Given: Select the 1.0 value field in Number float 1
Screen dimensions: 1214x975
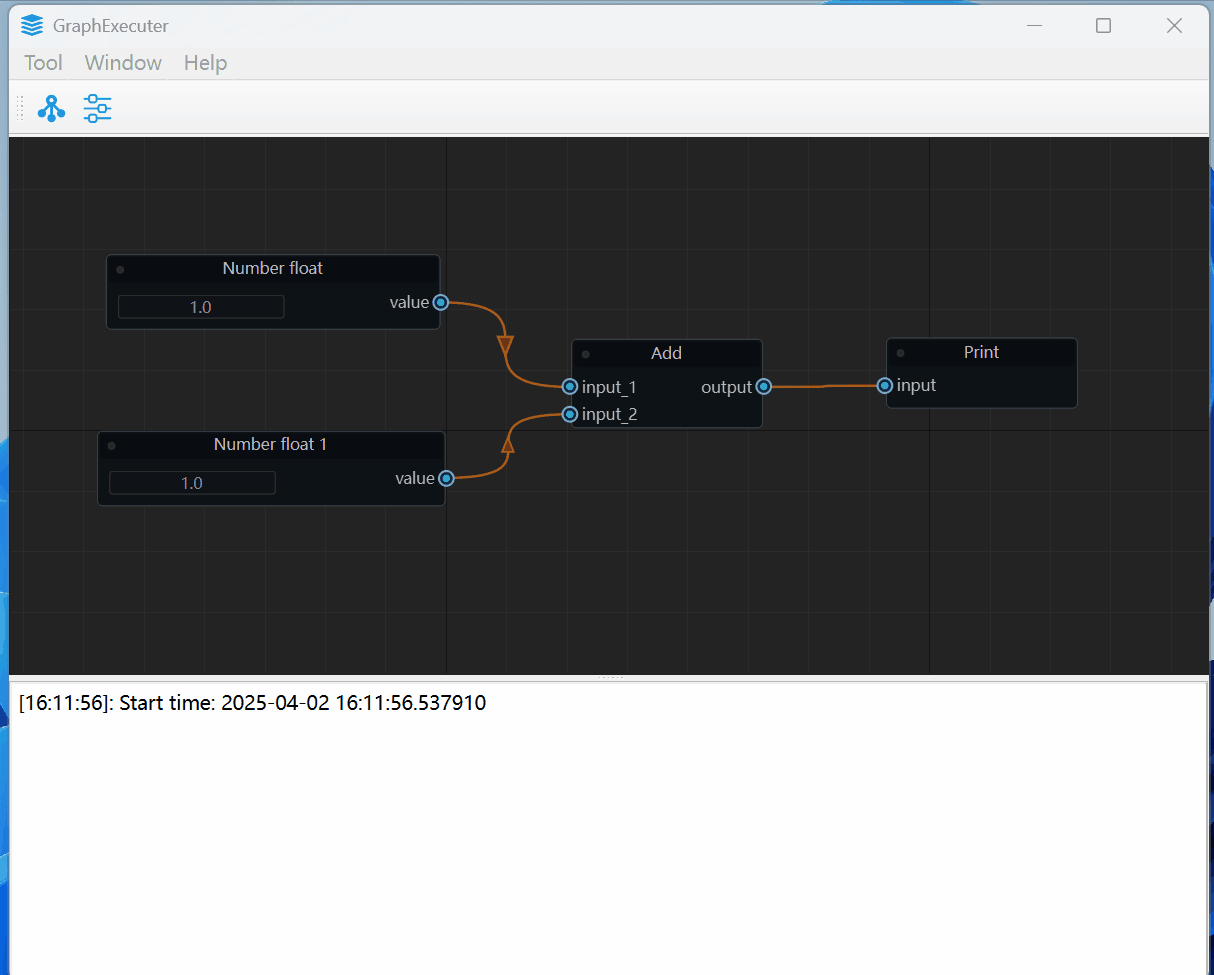Looking at the screenshot, I should (x=191, y=482).
